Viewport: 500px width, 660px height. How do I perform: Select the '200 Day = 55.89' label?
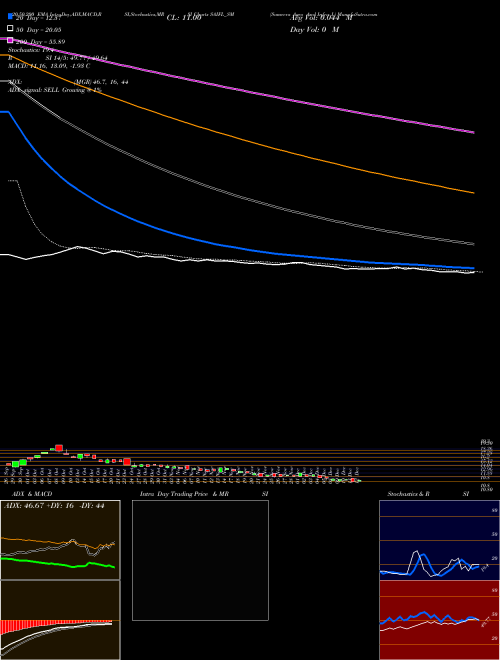click(x=40, y=42)
